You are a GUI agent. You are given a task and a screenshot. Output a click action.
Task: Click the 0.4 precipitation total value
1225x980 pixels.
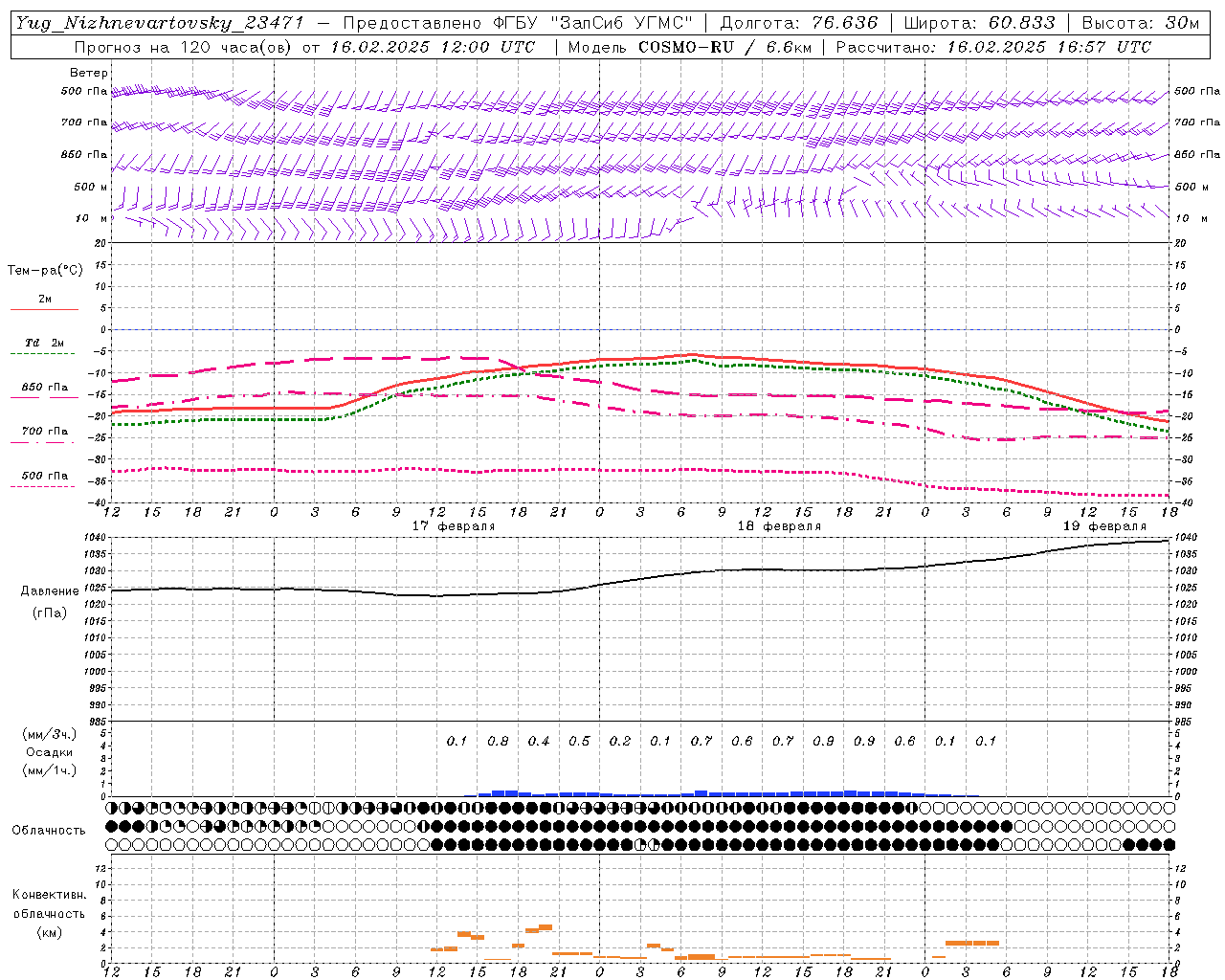(539, 741)
